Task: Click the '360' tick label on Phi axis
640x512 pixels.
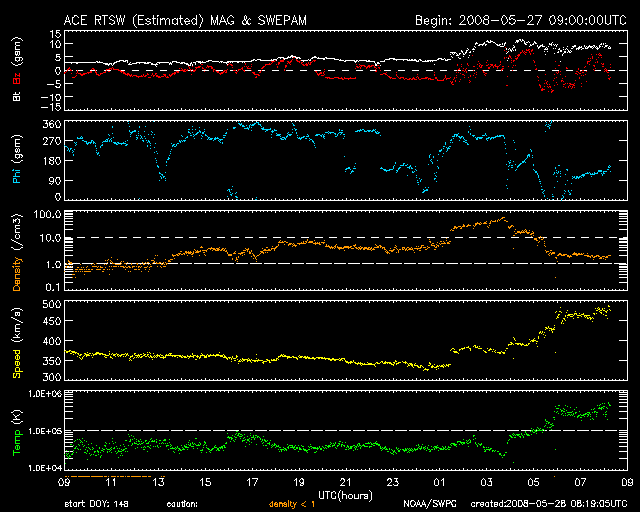Action: pyautogui.click(x=52, y=124)
